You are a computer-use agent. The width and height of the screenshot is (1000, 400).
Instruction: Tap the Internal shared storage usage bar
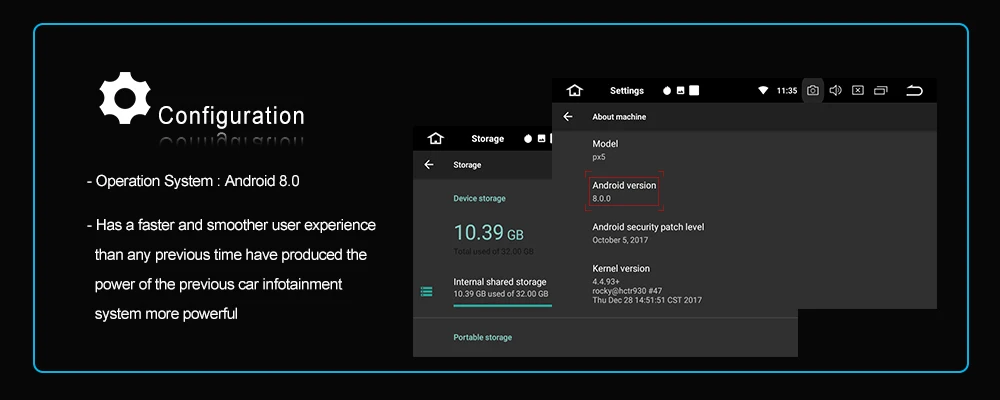pyautogui.click(x=503, y=306)
